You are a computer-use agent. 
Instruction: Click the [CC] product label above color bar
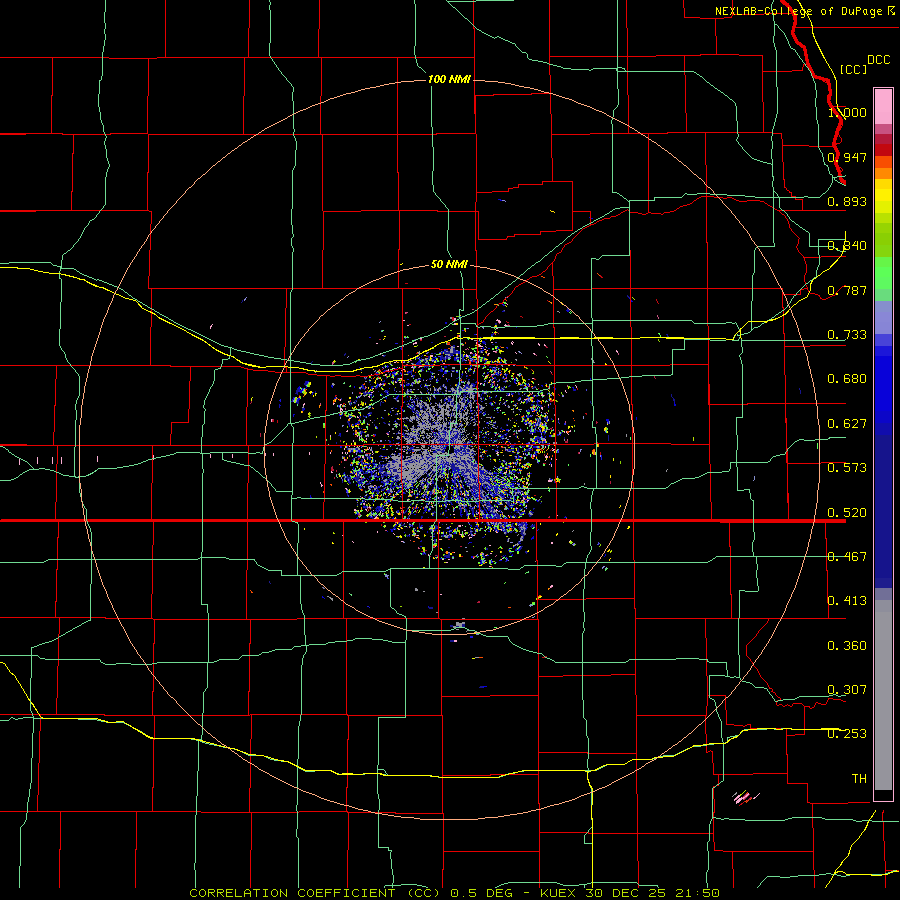[x=853, y=69]
